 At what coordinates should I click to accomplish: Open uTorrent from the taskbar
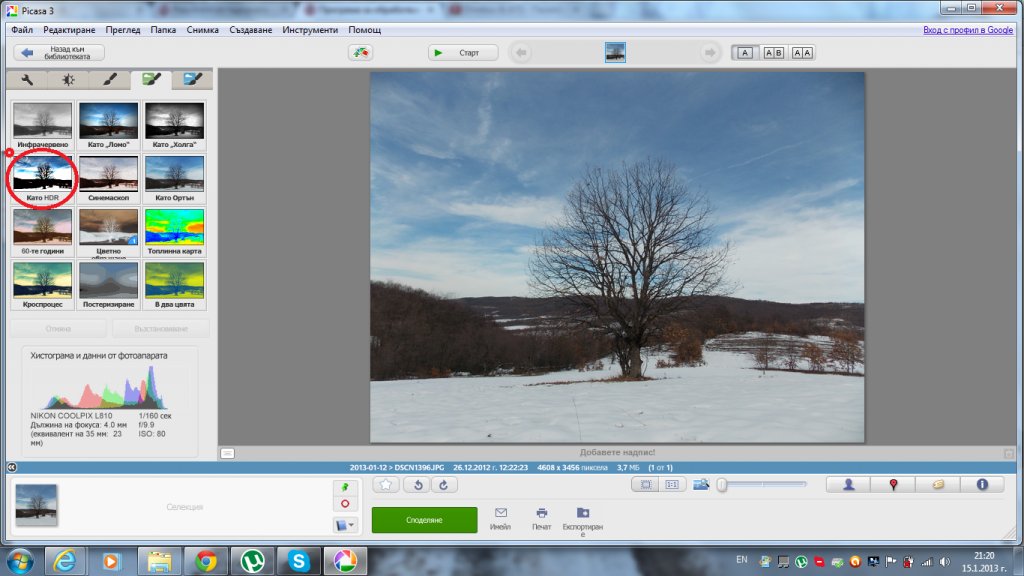pos(252,561)
